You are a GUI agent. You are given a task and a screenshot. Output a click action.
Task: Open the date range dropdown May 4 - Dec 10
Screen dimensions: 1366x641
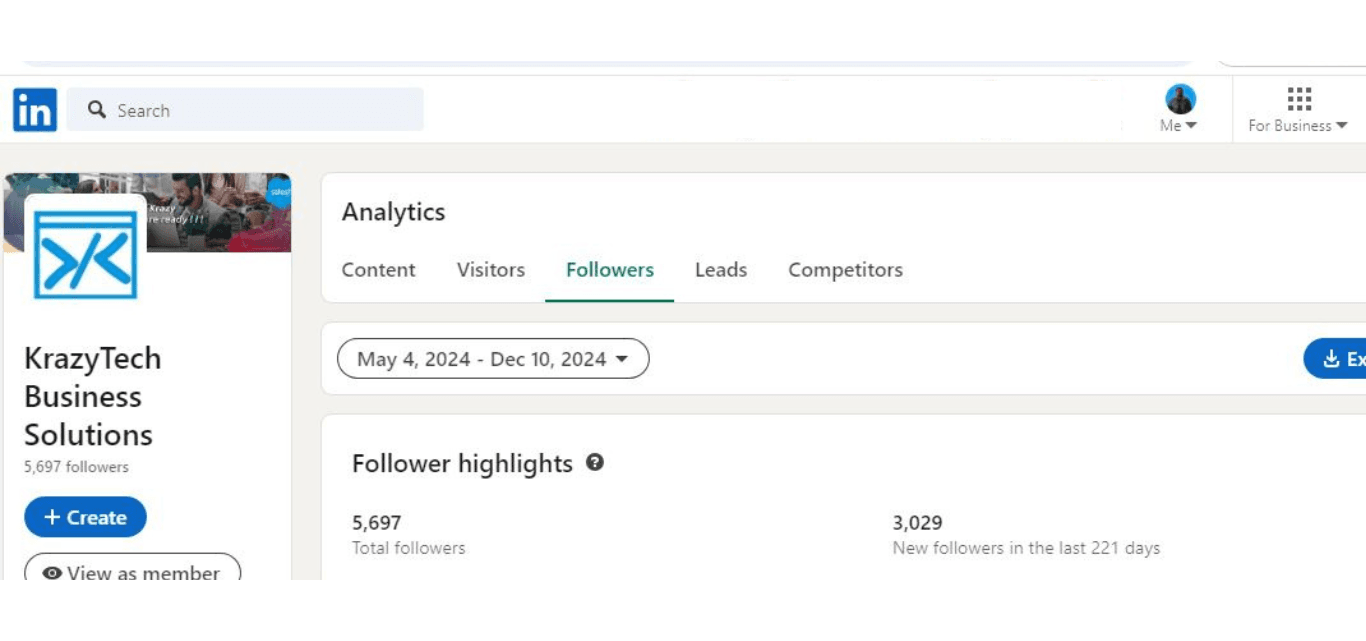click(493, 359)
